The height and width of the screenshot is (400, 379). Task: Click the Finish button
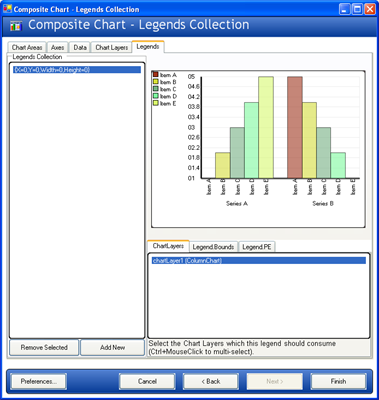point(338,381)
